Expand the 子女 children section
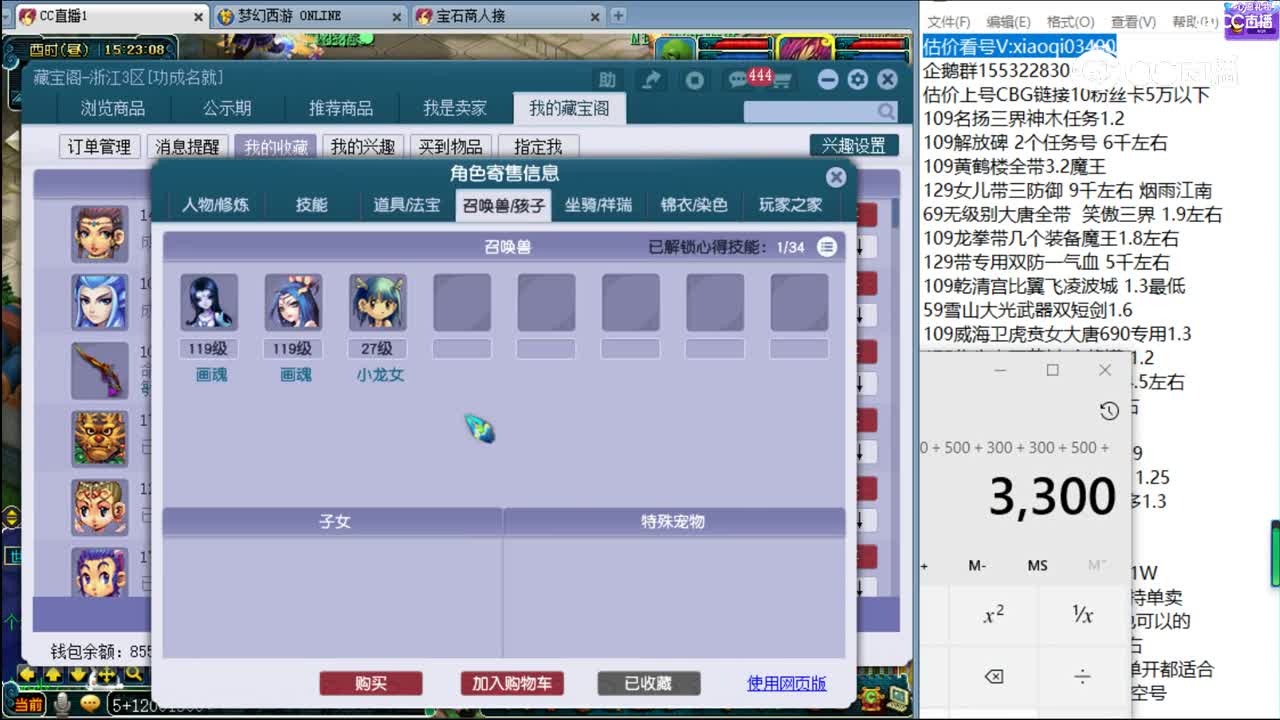This screenshot has height=720, width=1280. (x=335, y=520)
